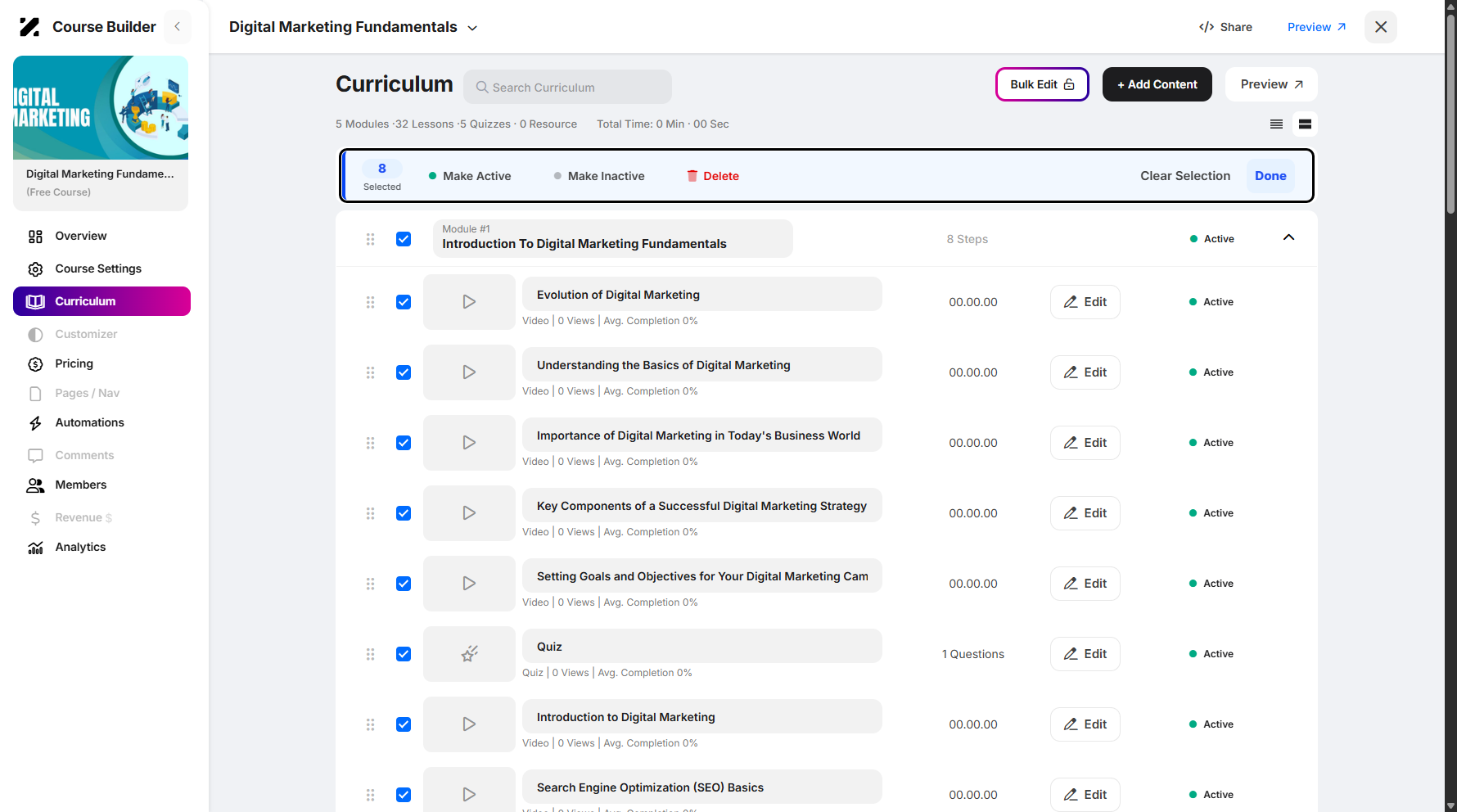Click Make Active in bulk bar
Screen dimensions: 1457x812
tap(470, 176)
